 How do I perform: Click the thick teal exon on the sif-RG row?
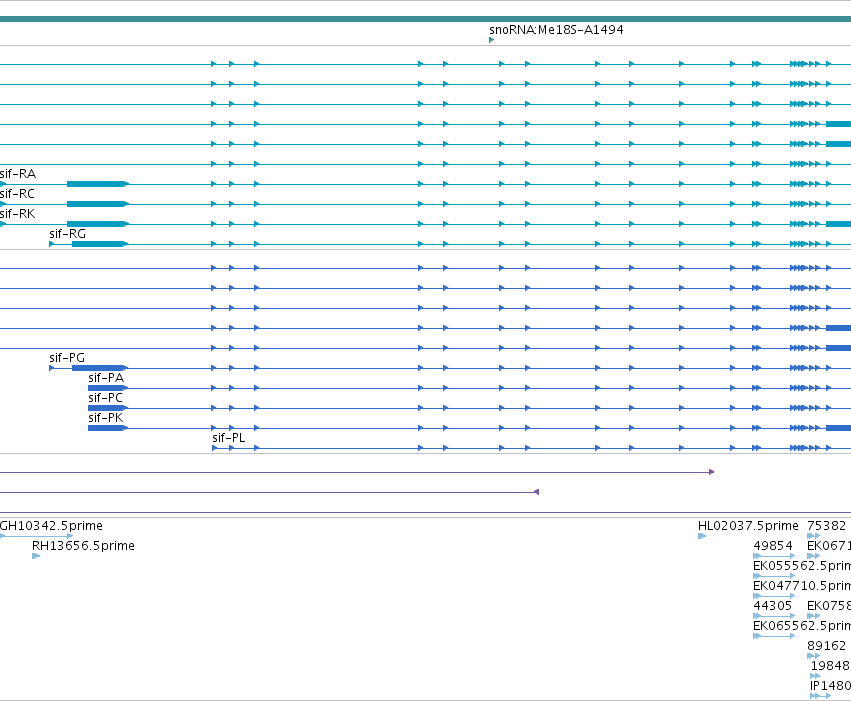point(100,244)
